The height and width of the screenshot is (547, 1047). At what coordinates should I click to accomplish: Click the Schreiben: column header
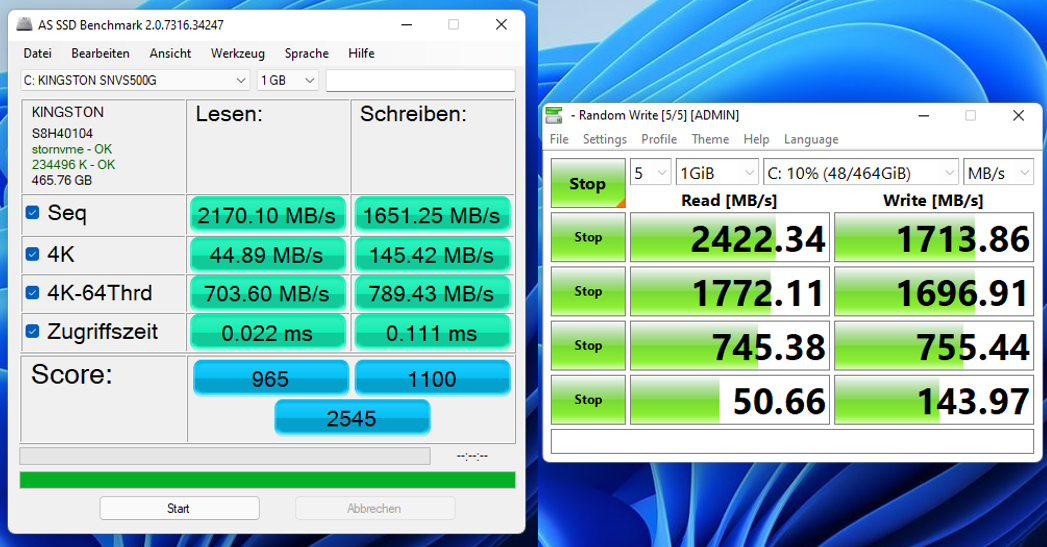[413, 114]
